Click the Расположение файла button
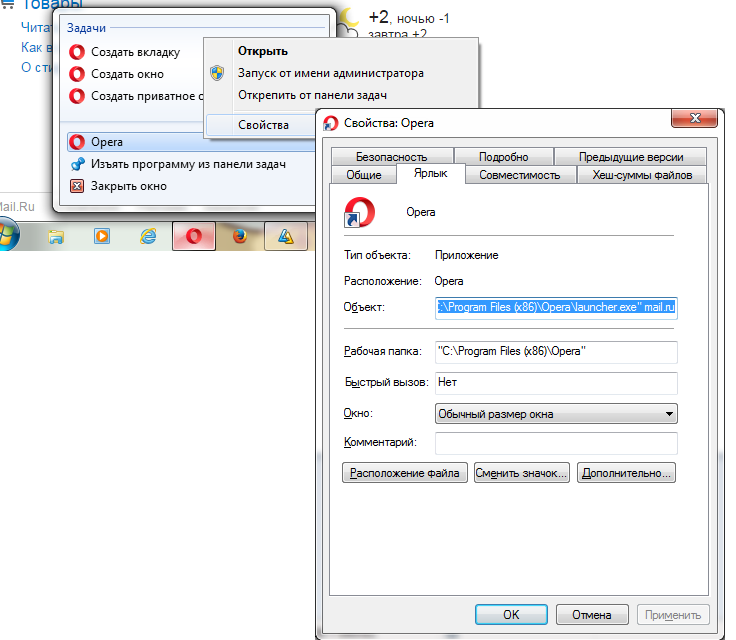Viewport: 736px width, 640px height. point(405,473)
